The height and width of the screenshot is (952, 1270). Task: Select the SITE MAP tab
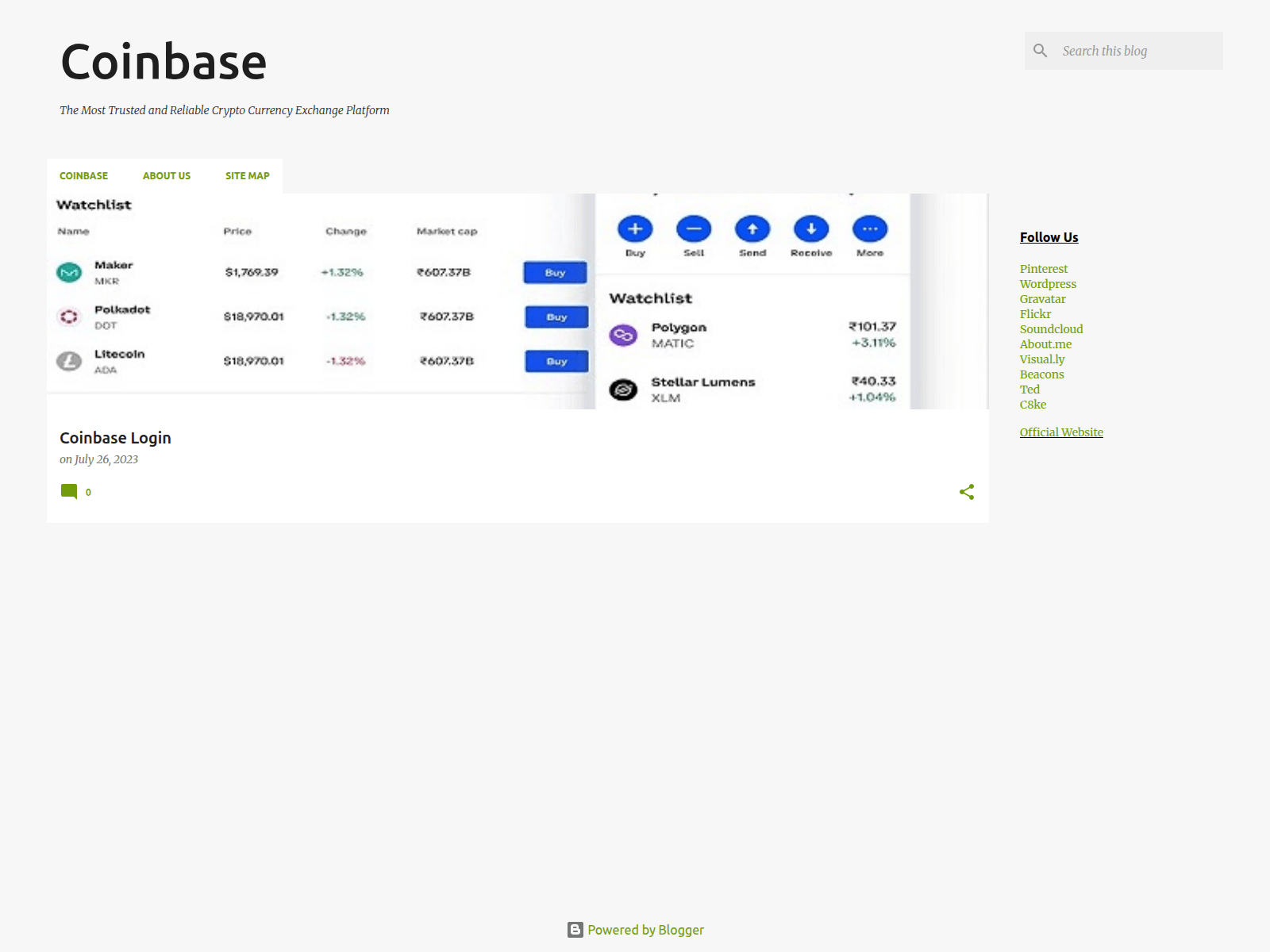[248, 176]
